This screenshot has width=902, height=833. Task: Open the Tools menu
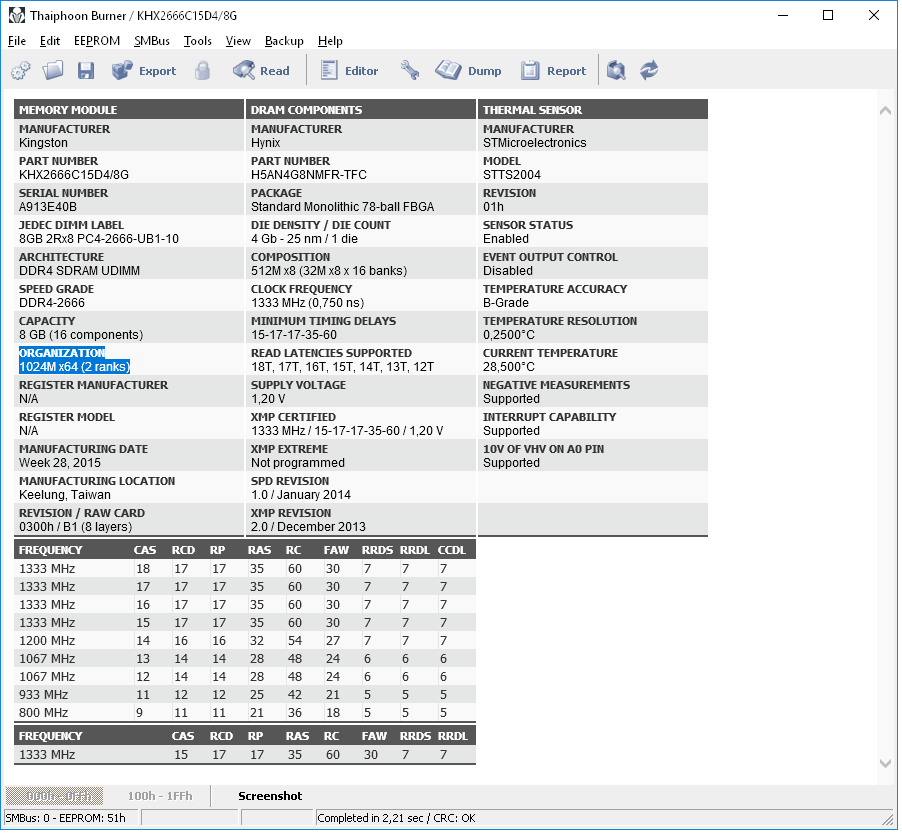[x=197, y=41]
